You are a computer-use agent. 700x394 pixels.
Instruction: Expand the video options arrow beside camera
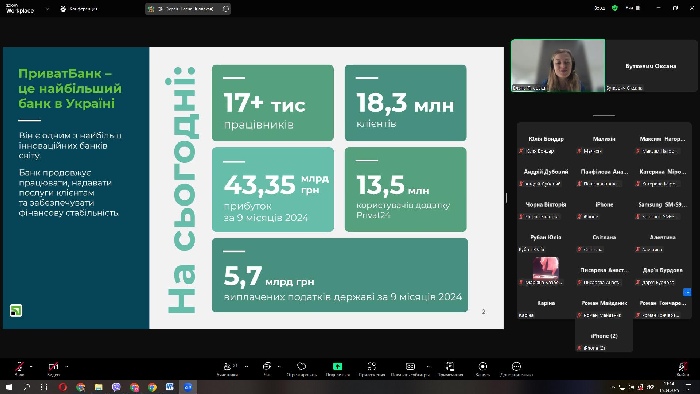(x=67, y=366)
